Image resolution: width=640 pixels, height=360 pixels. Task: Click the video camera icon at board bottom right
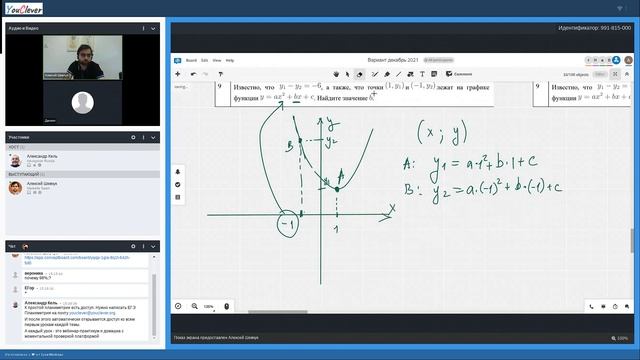coord(603,307)
